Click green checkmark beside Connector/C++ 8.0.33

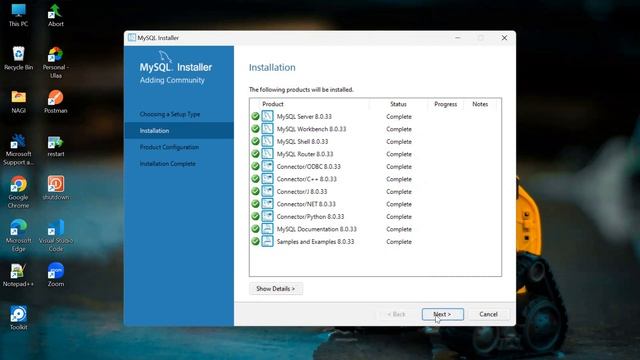256,179
